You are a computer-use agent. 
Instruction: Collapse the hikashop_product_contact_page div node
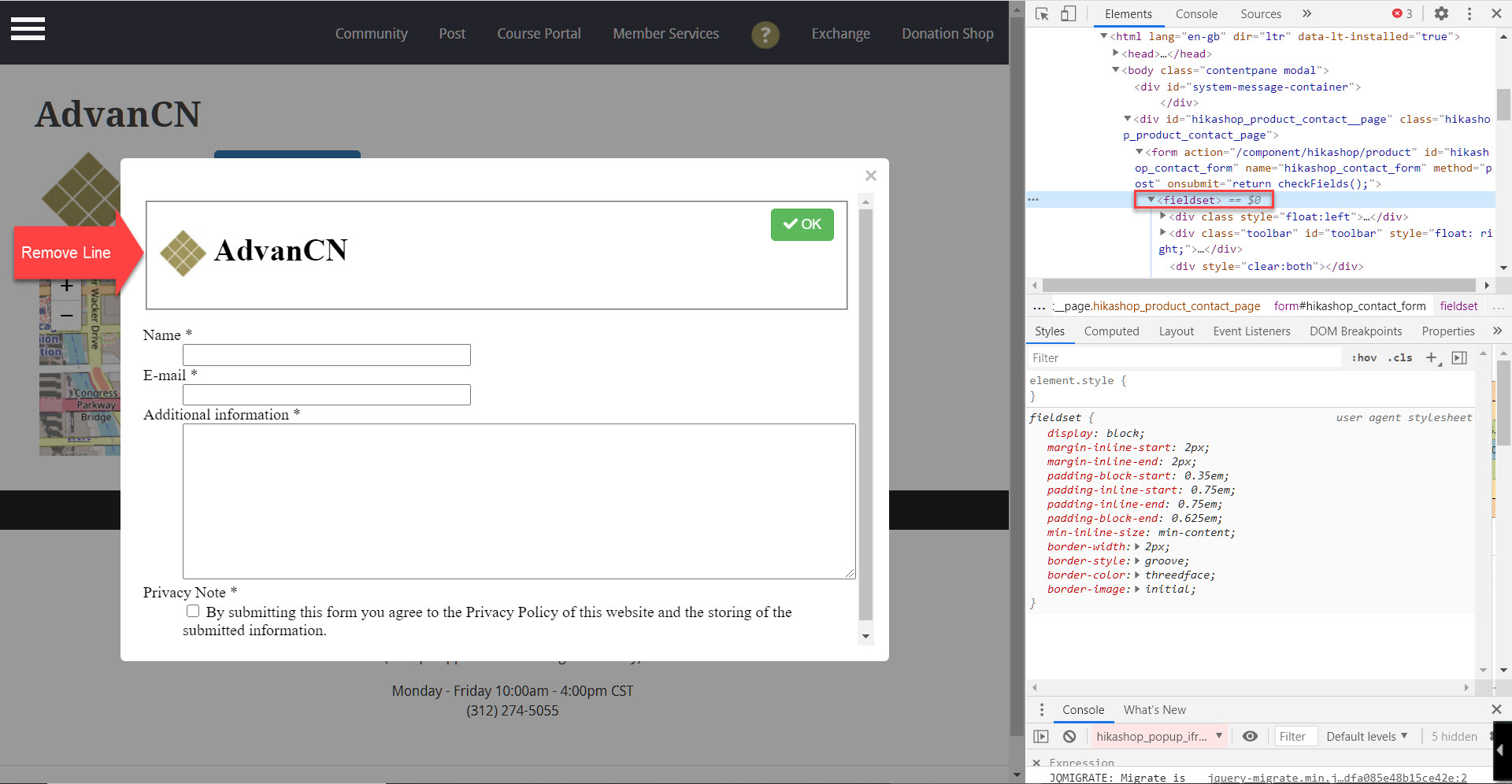pyautogui.click(x=1127, y=119)
